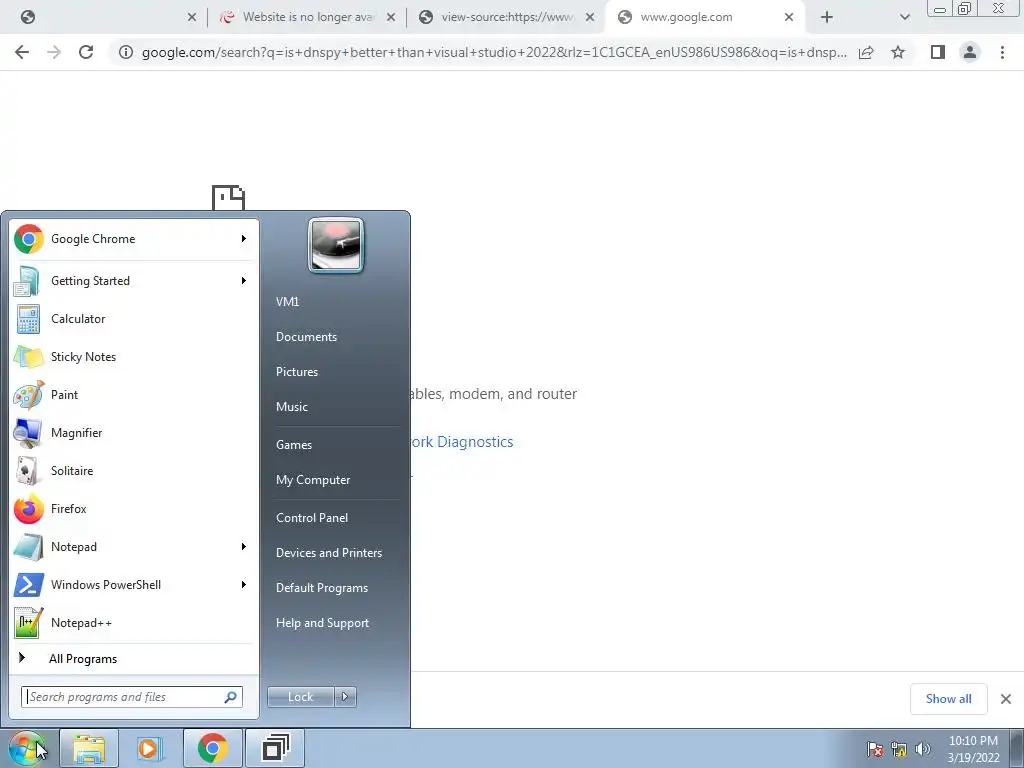The width and height of the screenshot is (1024, 768).
Task: Switch to the first untitled tab
Action: click(x=106, y=17)
